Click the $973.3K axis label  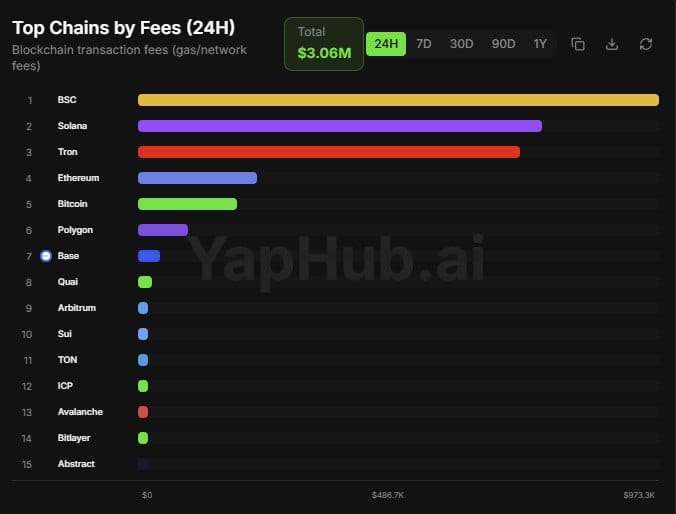click(639, 495)
